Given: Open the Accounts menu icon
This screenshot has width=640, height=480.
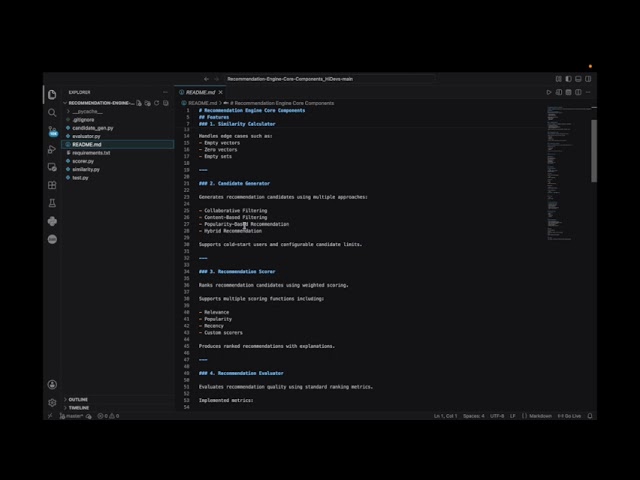Looking at the screenshot, I should pos(52,384).
